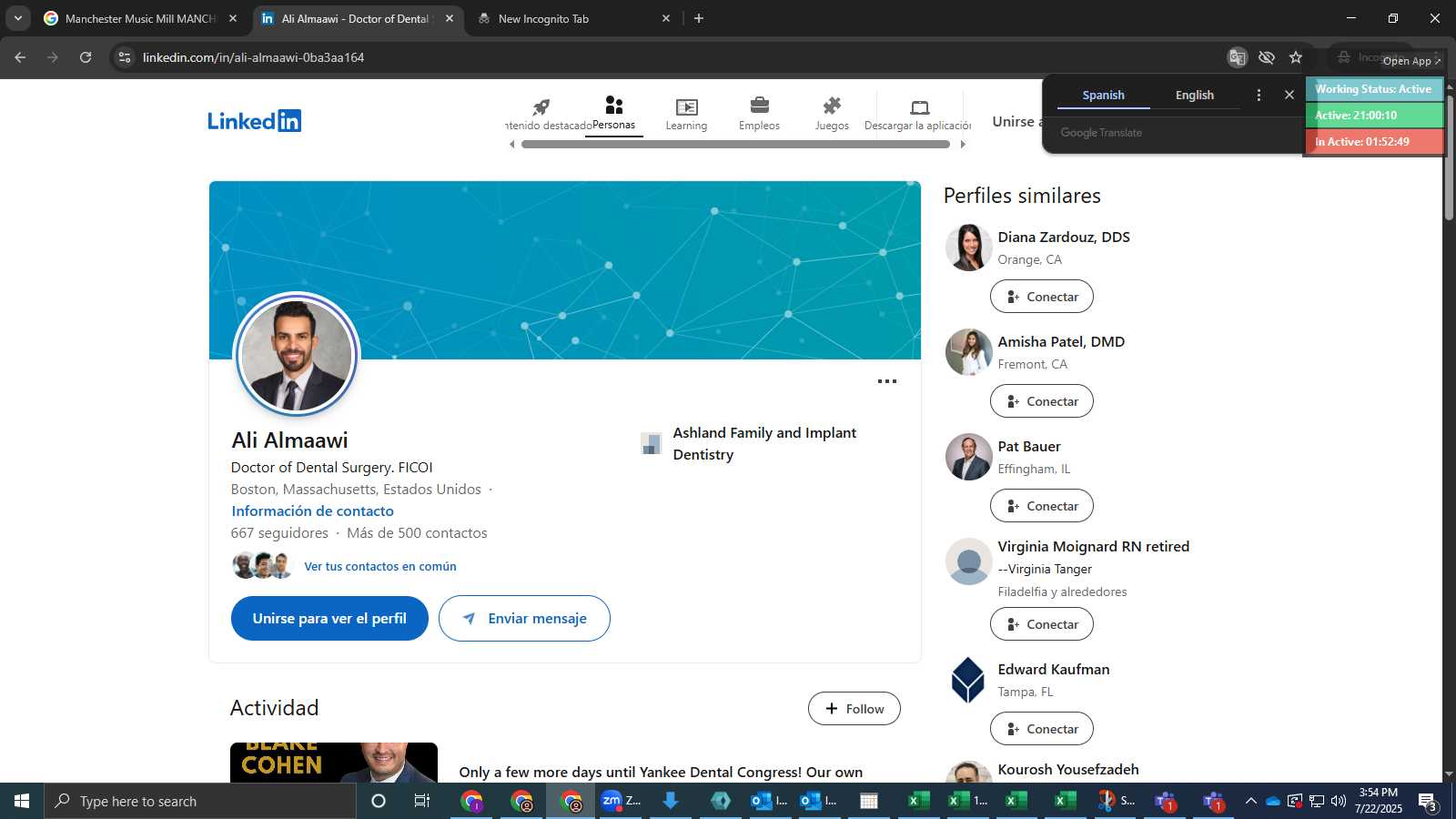Screen dimensions: 1456x819
Task: Open Windows Start menu
Action: coord(22,801)
